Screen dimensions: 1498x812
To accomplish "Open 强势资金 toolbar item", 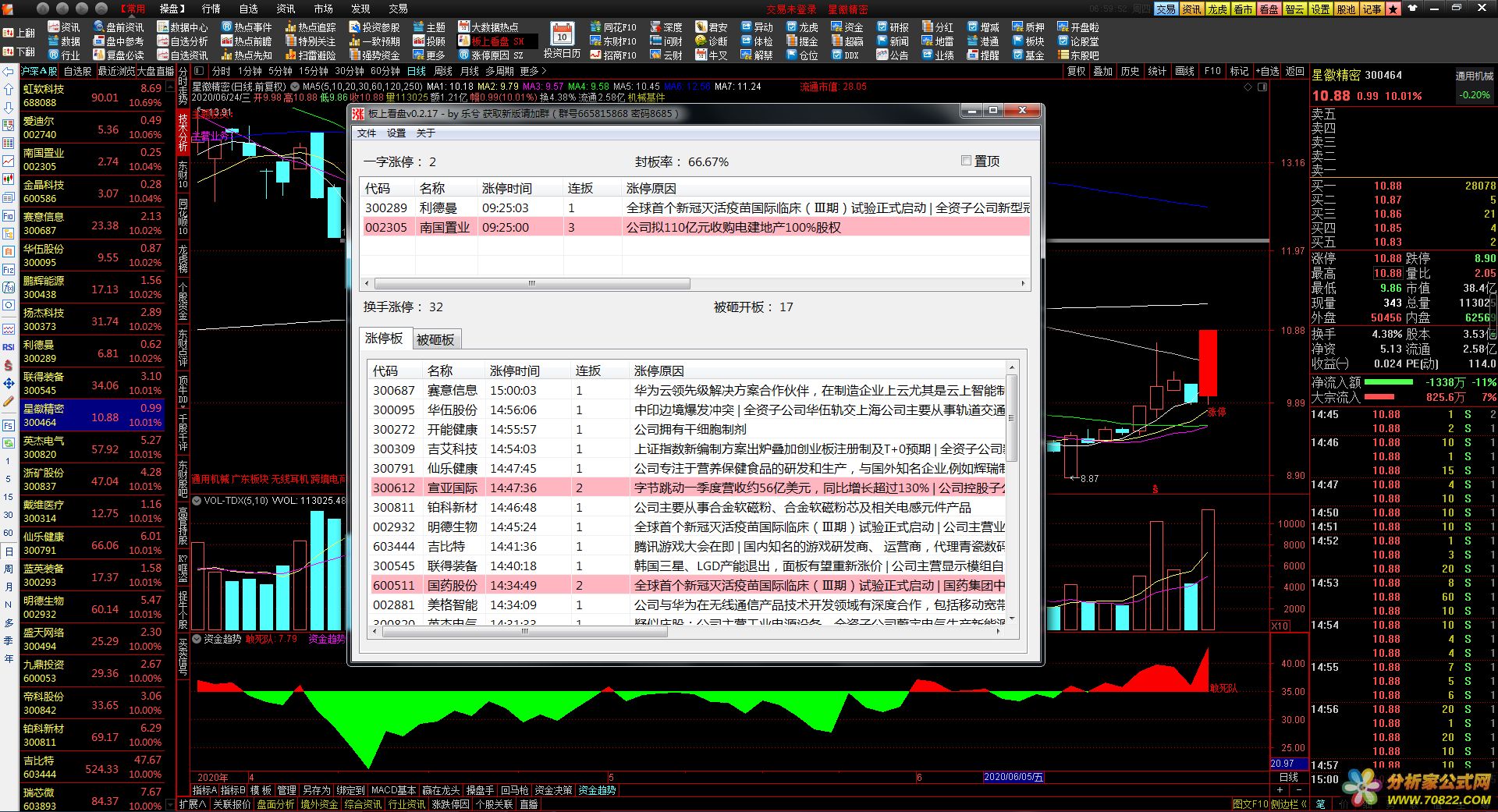I will 374,55.
